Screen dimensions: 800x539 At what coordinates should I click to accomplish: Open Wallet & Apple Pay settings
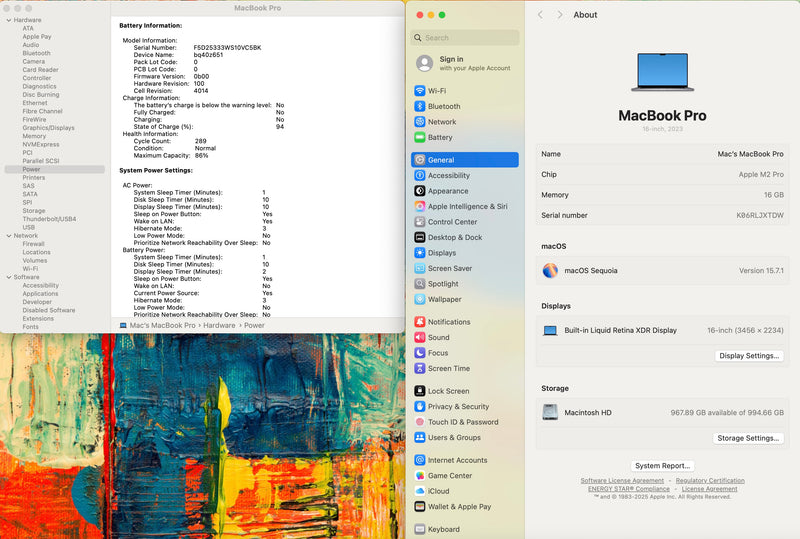459,507
